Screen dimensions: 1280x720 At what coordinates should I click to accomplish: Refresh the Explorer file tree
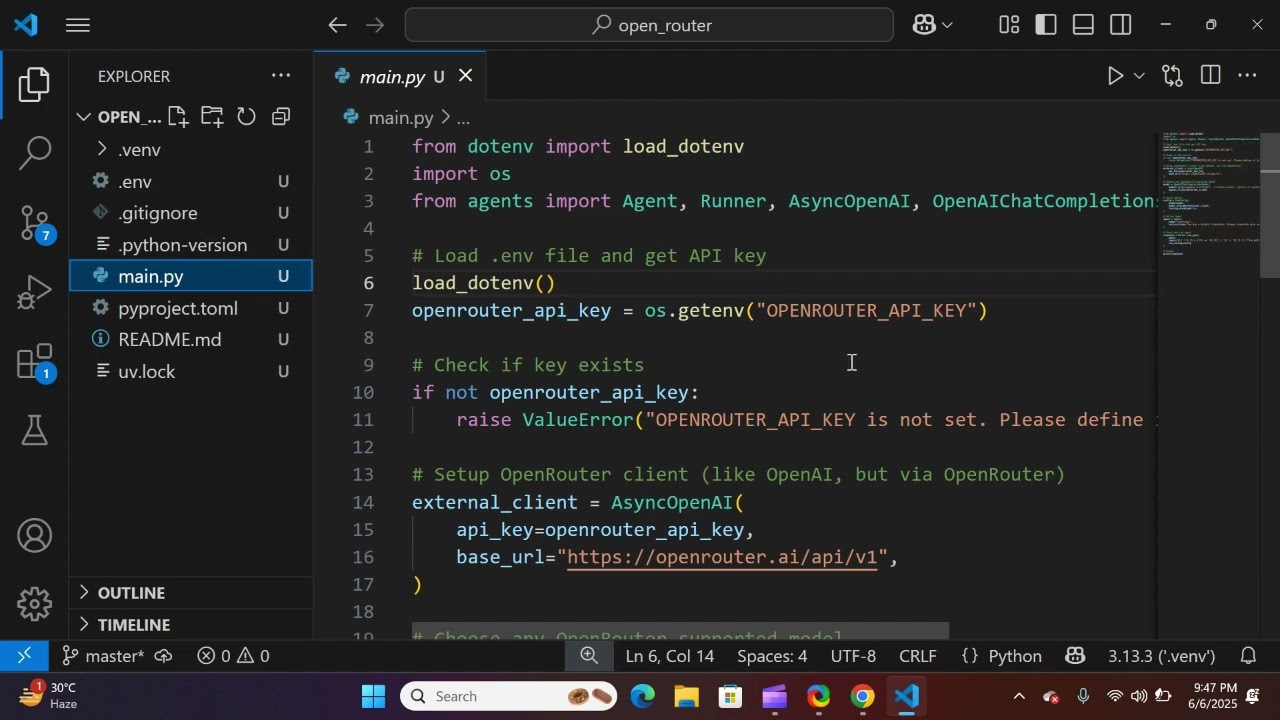coord(246,117)
